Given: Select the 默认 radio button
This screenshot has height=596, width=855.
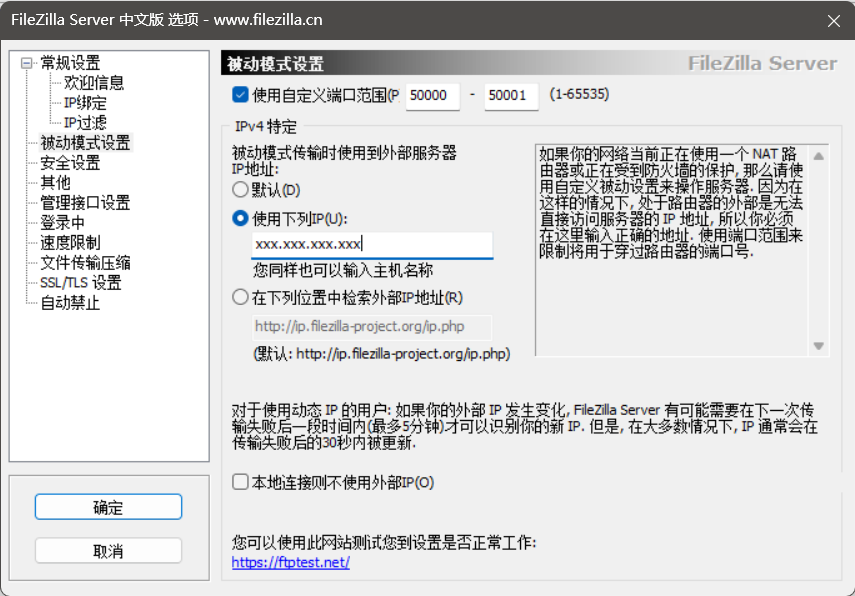Looking at the screenshot, I should [x=240, y=189].
